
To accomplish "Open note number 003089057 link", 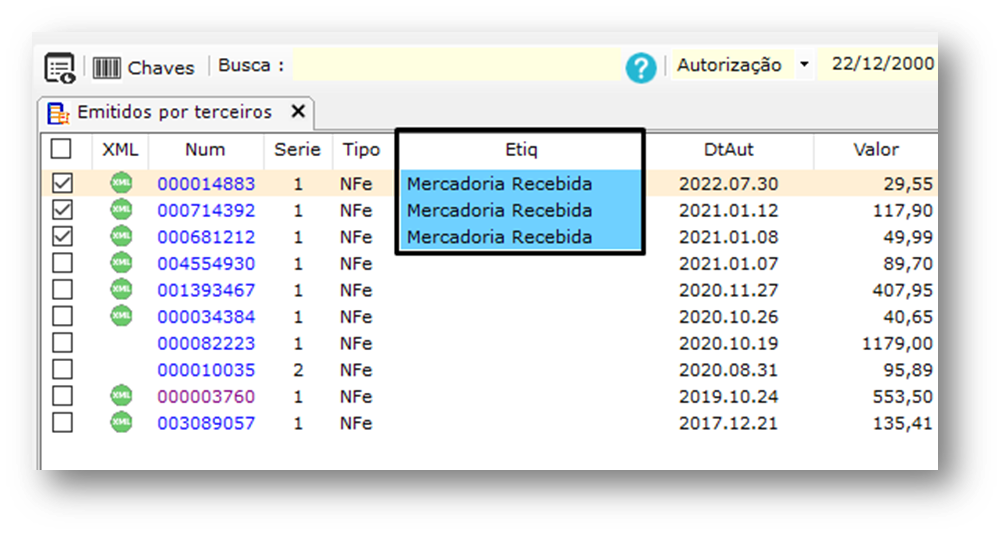I will [206, 424].
